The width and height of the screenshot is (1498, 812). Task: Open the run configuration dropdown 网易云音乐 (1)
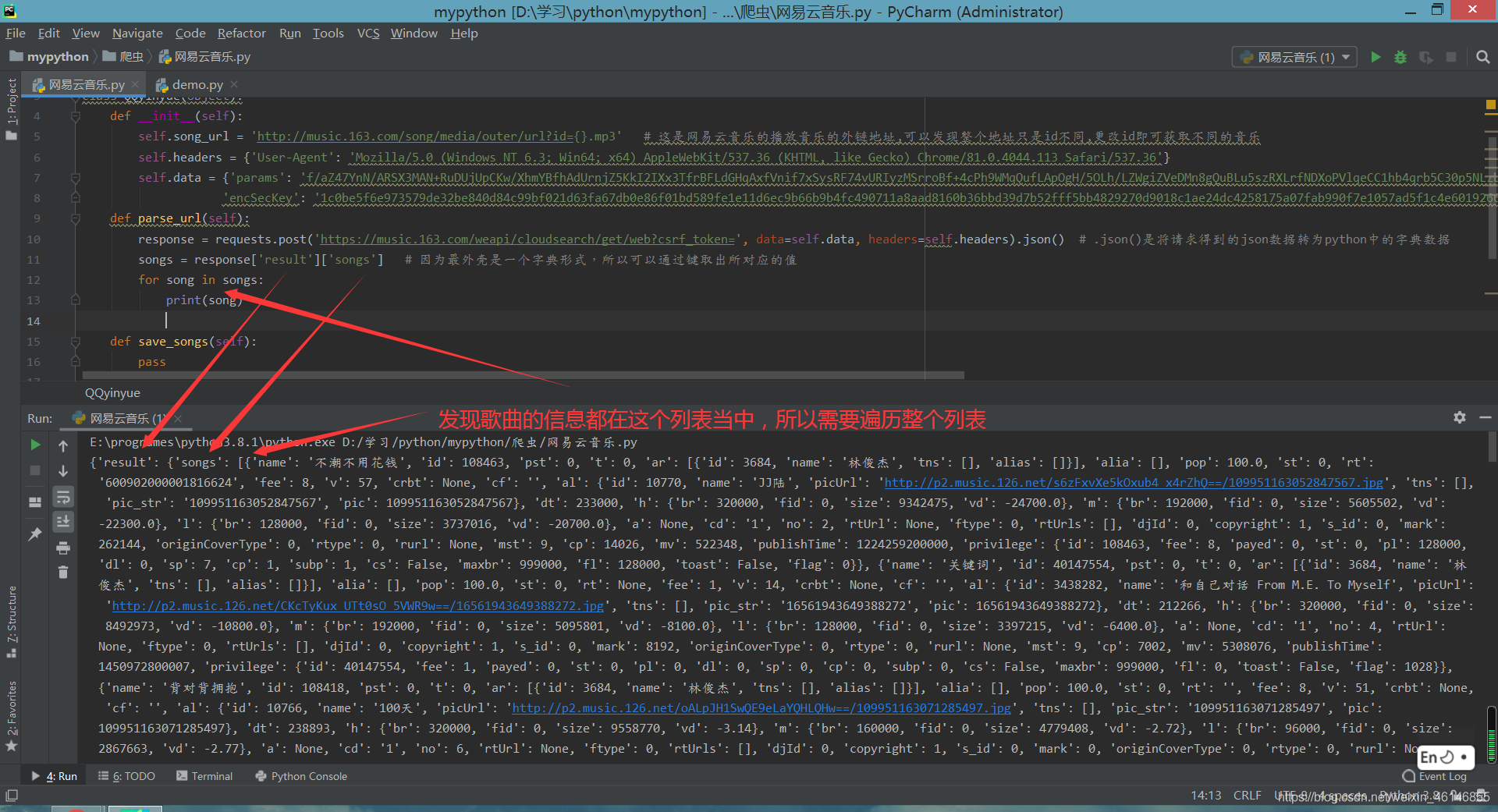pyautogui.click(x=1295, y=57)
